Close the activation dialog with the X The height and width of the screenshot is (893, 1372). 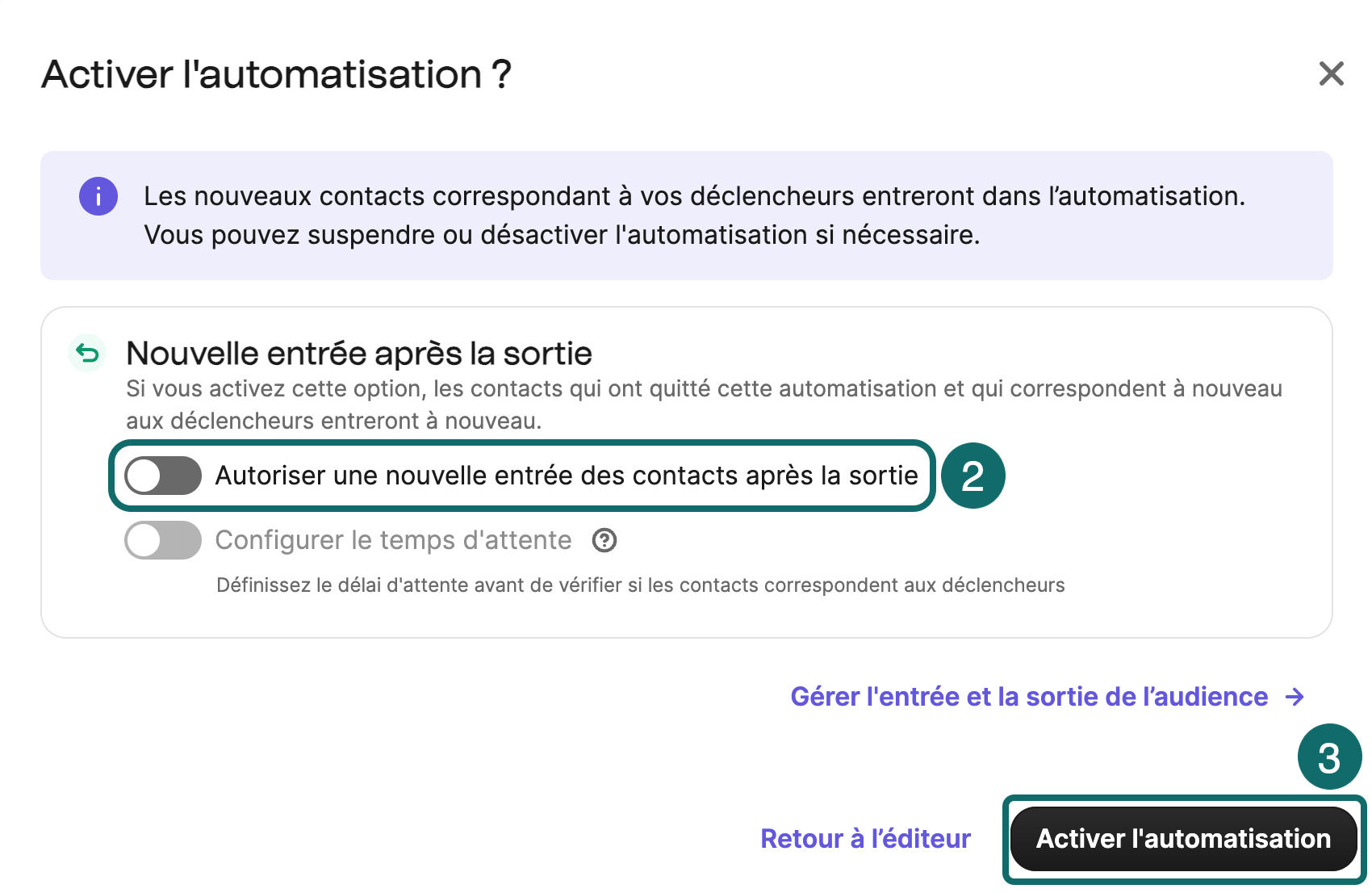[1331, 73]
